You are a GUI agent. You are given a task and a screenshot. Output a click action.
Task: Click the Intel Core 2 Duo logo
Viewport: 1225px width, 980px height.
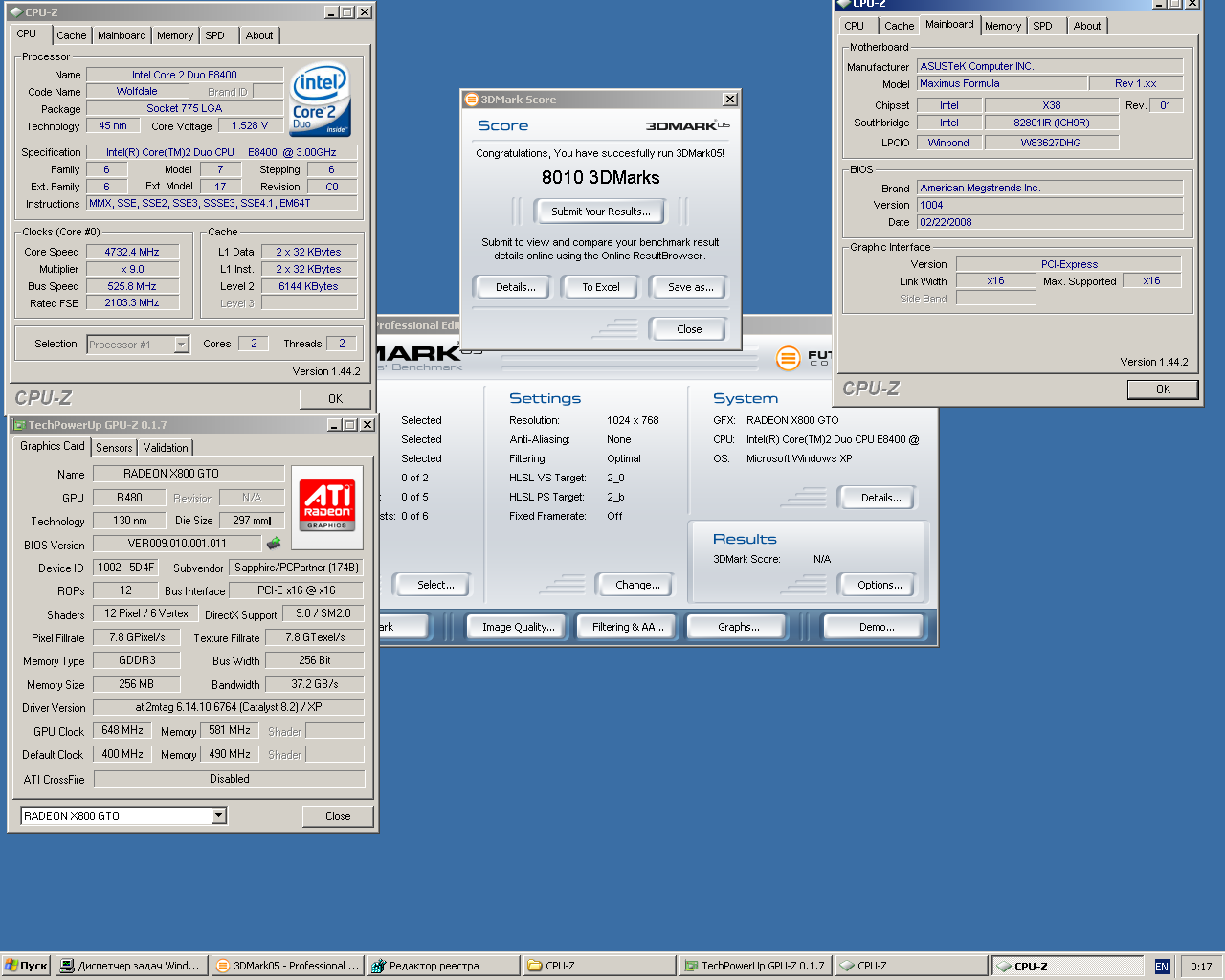(x=321, y=100)
